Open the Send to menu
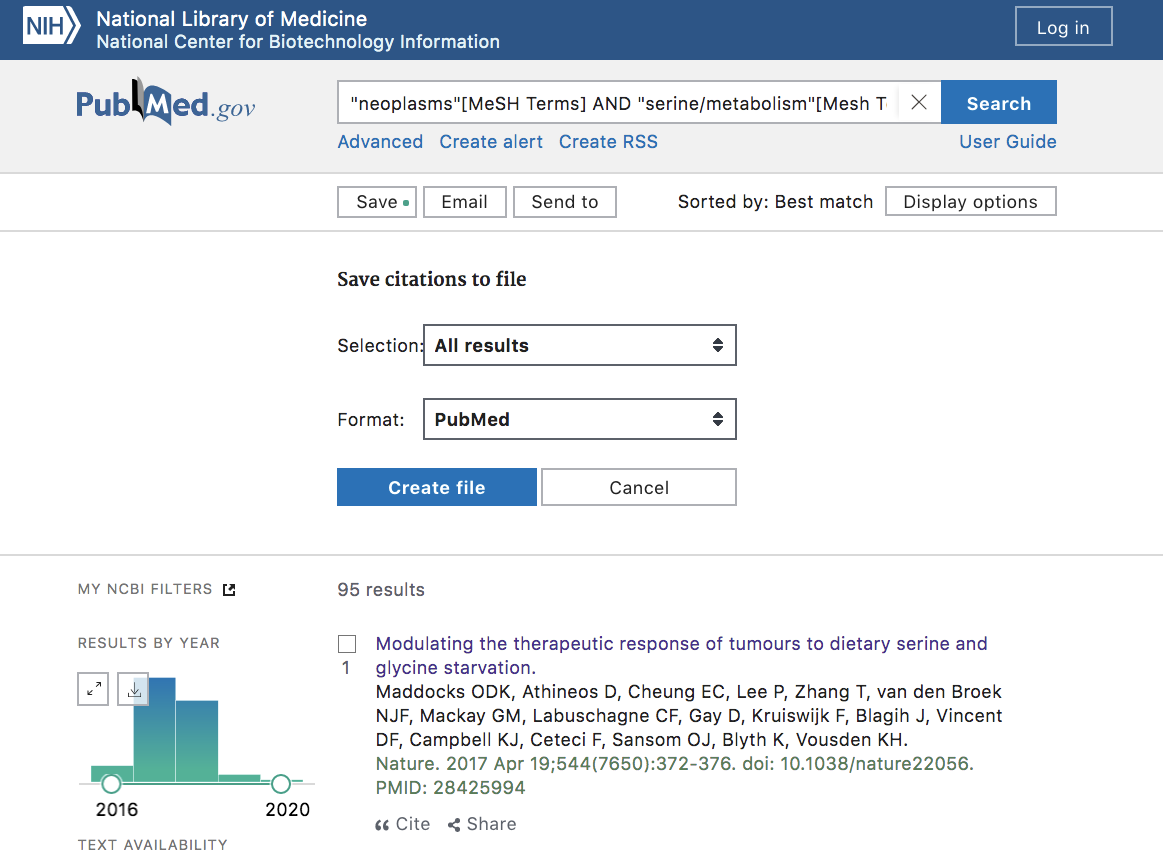The image size is (1163, 858). click(x=565, y=202)
